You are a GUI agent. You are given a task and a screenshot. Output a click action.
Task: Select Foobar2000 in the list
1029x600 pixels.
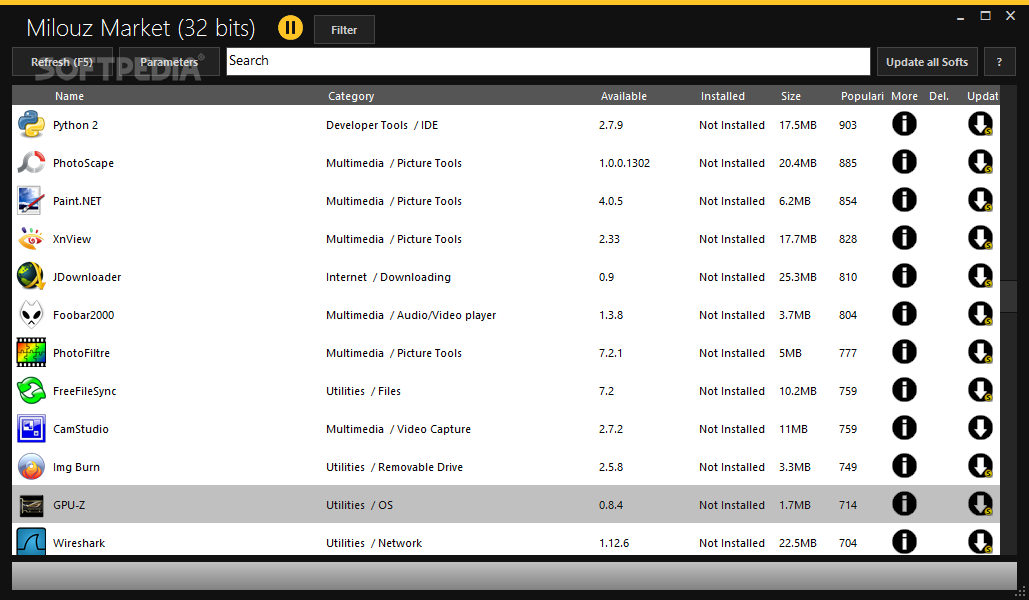pyautogui.click(x=83, y=315)
